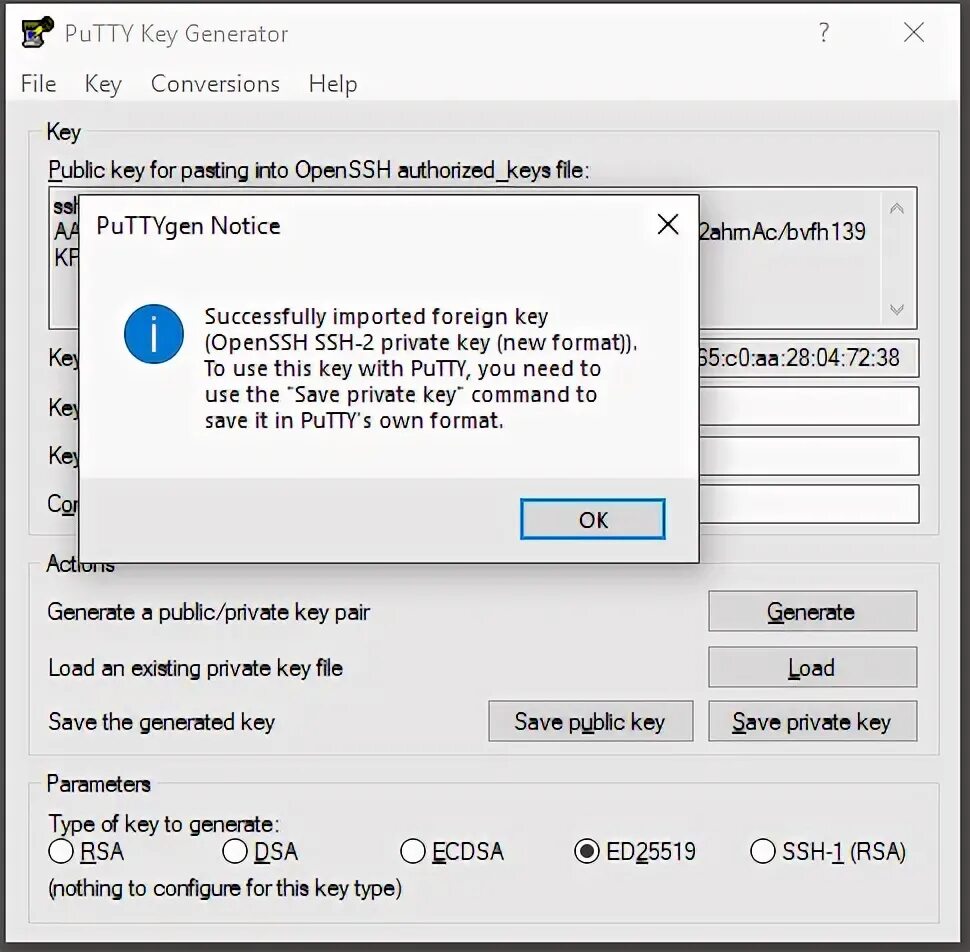This screenshot has width=970, height=952.
Task: Click 'Public key for pasting into OpenSSH' label
Action: coord(319,170)
